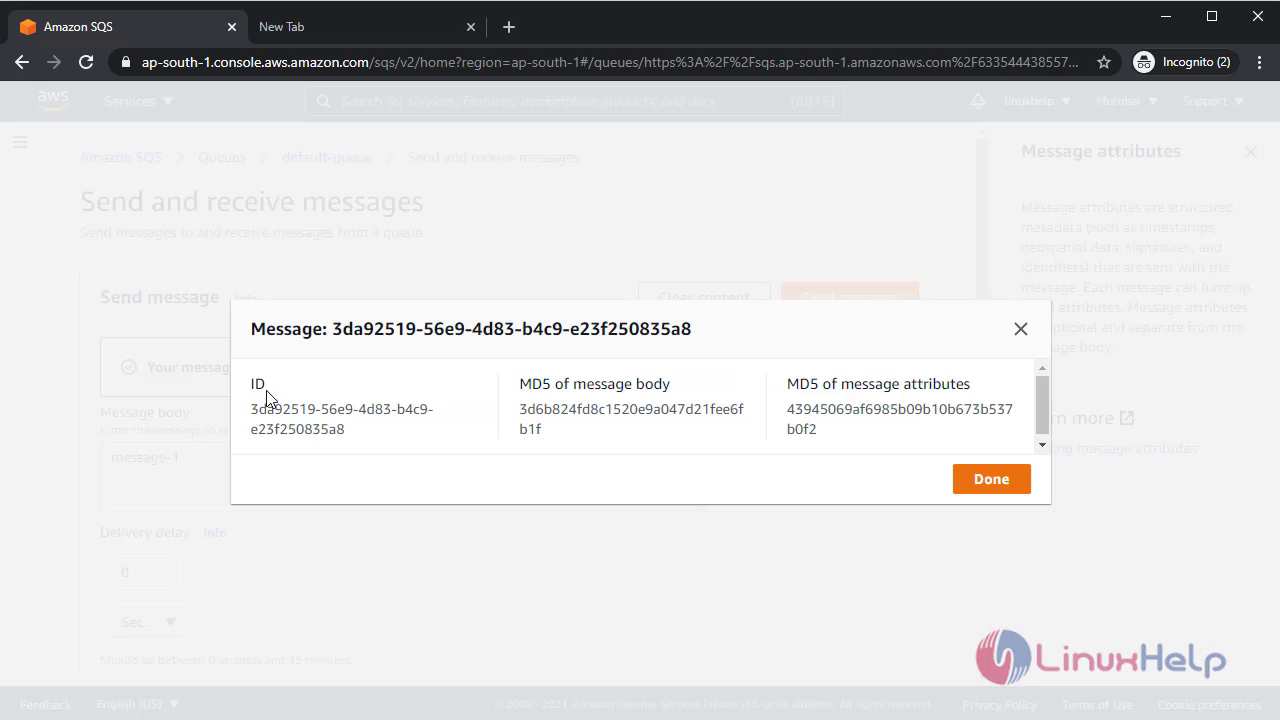The height and width of the screenshot is (720, 1280).
Task: Click the AWS search field
Action: [x=575, y=101]
